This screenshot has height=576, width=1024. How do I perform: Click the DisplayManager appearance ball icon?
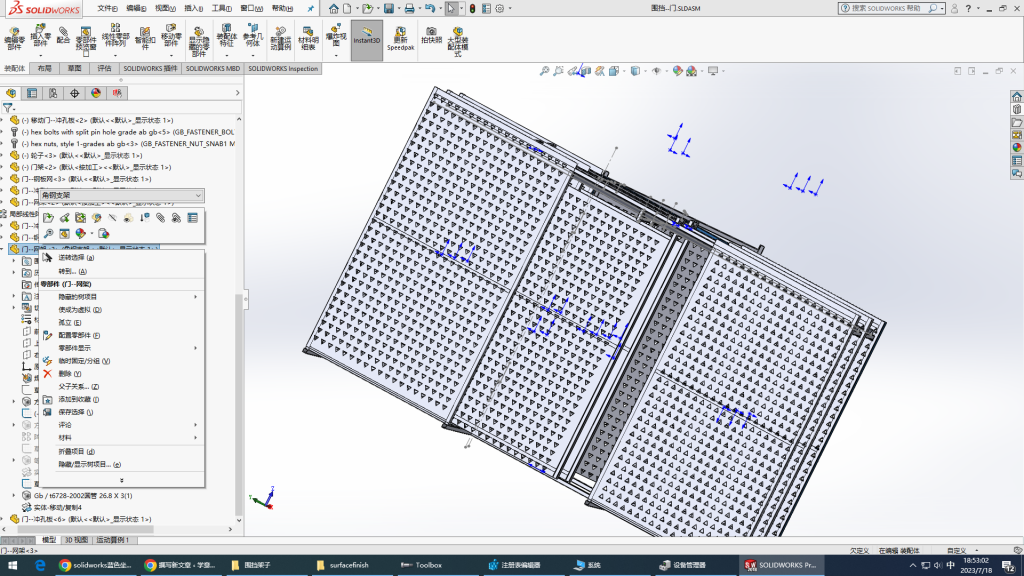coord(96,92)
